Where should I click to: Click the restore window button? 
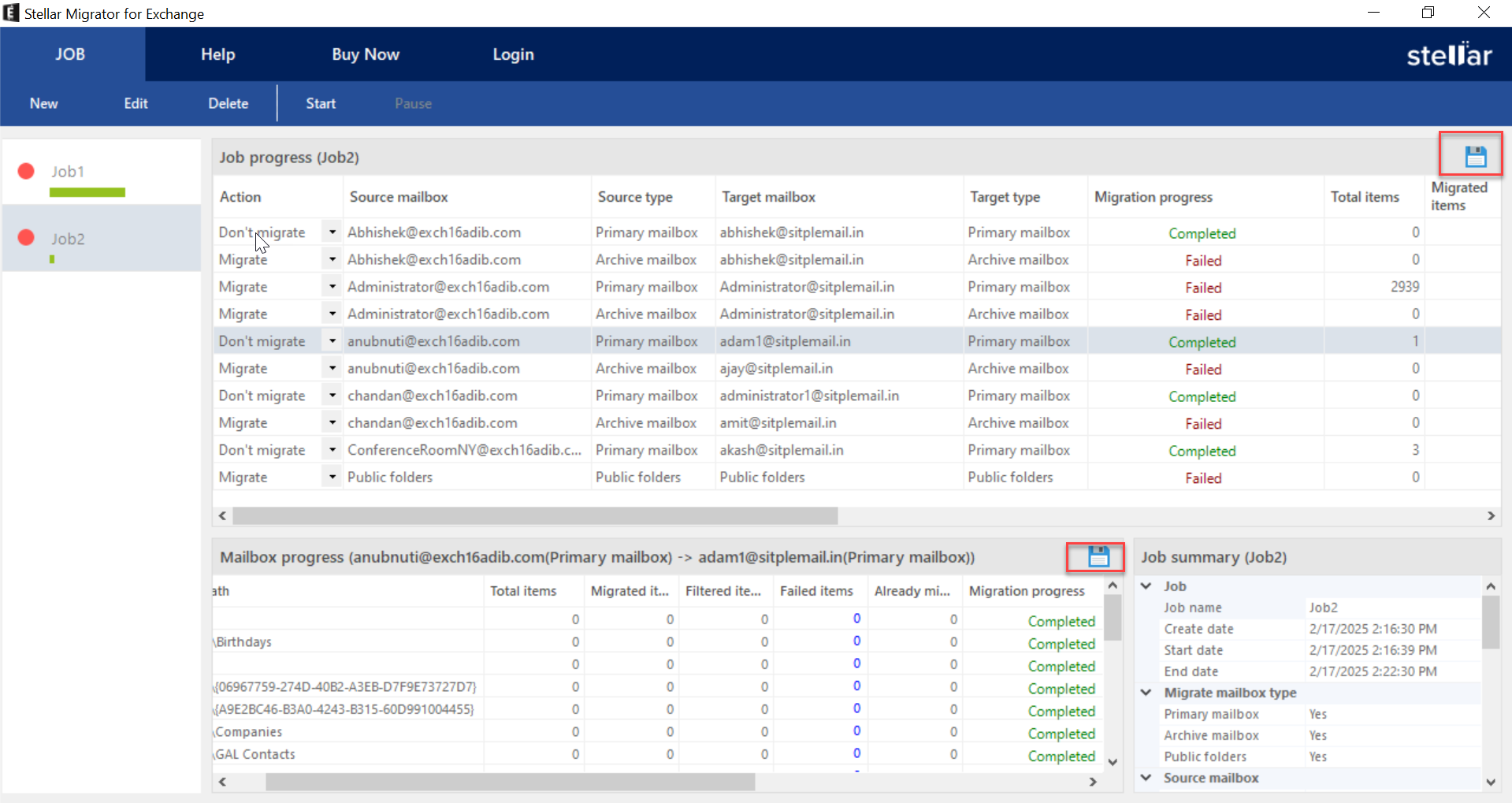pos(1428,13)
